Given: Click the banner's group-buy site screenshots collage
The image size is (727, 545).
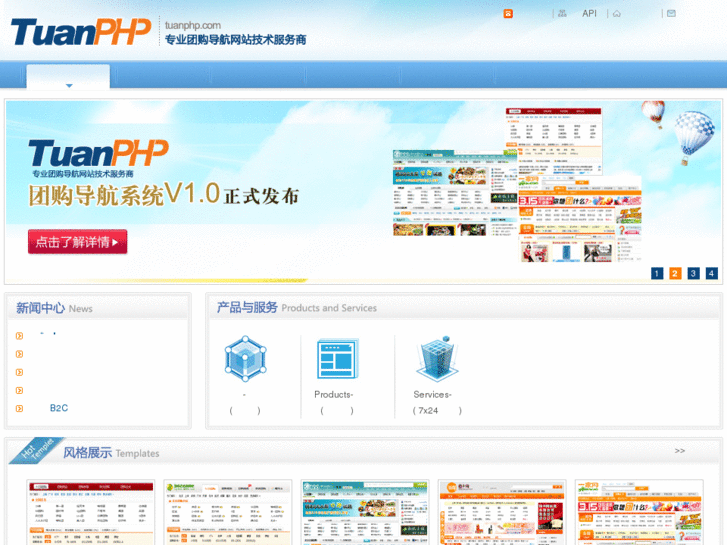Looking at the screenshot, I should click(x=517, y=186).
